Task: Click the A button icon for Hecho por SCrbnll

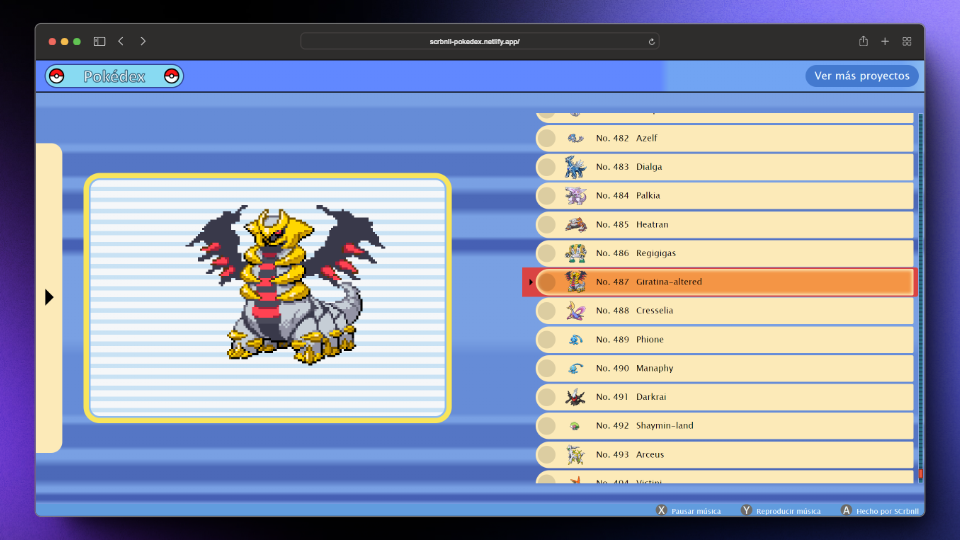Action: click(x=846, y=510)
